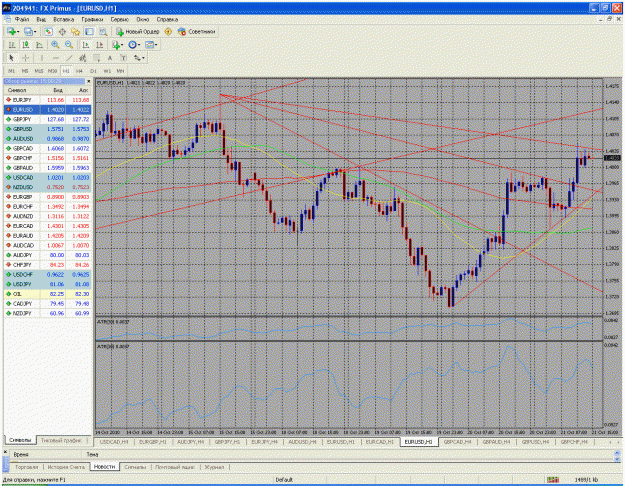The image size is (625, 486).
Task: Switch to Bar chart display
Action: (x=12, y=45)
